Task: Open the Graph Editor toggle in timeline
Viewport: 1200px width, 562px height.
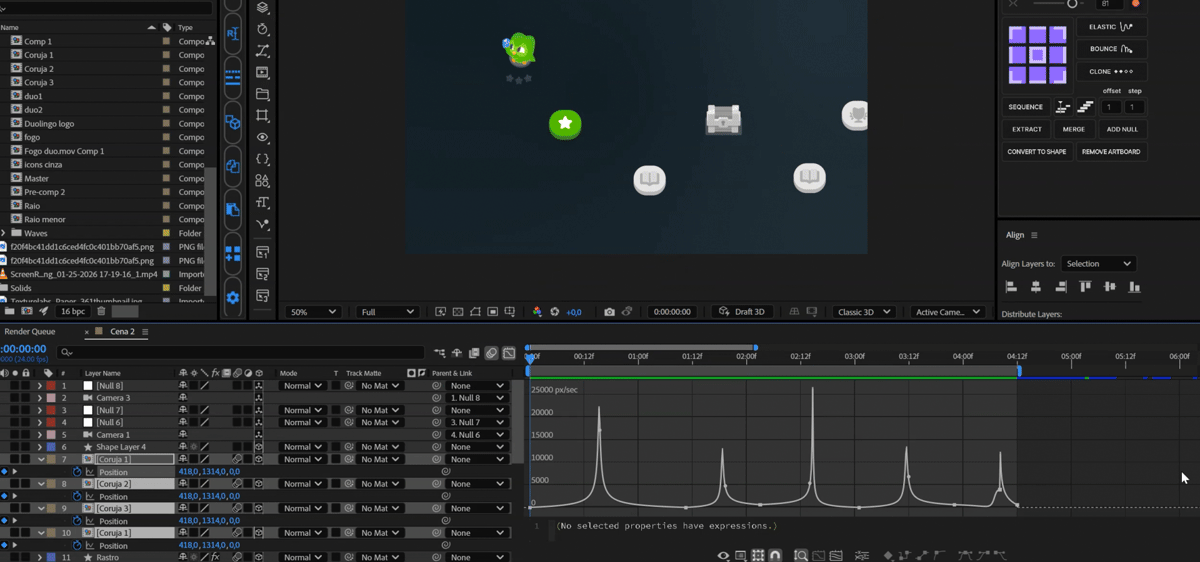Action: pyautogui.click(x=509, y=352)
